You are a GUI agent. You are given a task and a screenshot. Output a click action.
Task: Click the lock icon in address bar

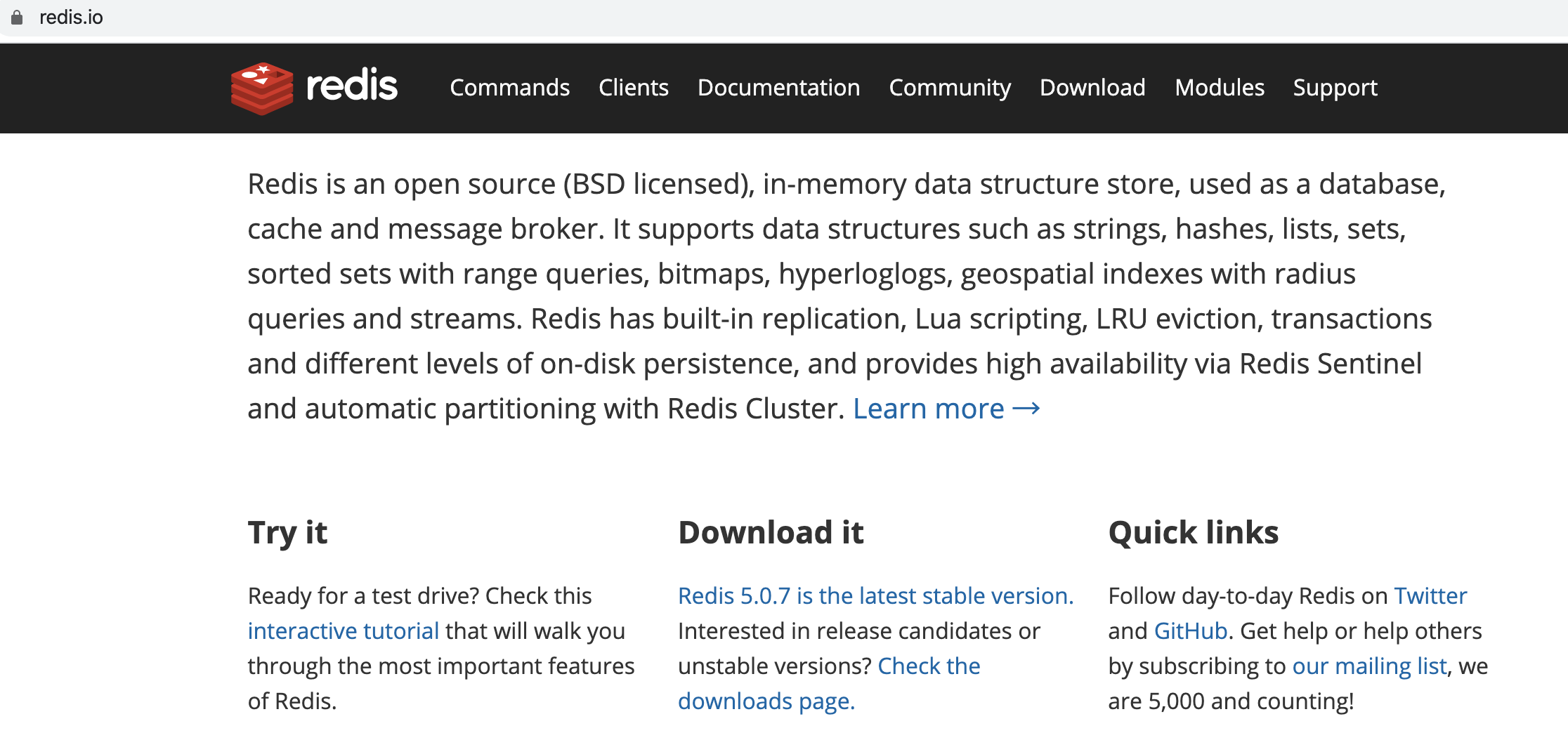(17, 18)
